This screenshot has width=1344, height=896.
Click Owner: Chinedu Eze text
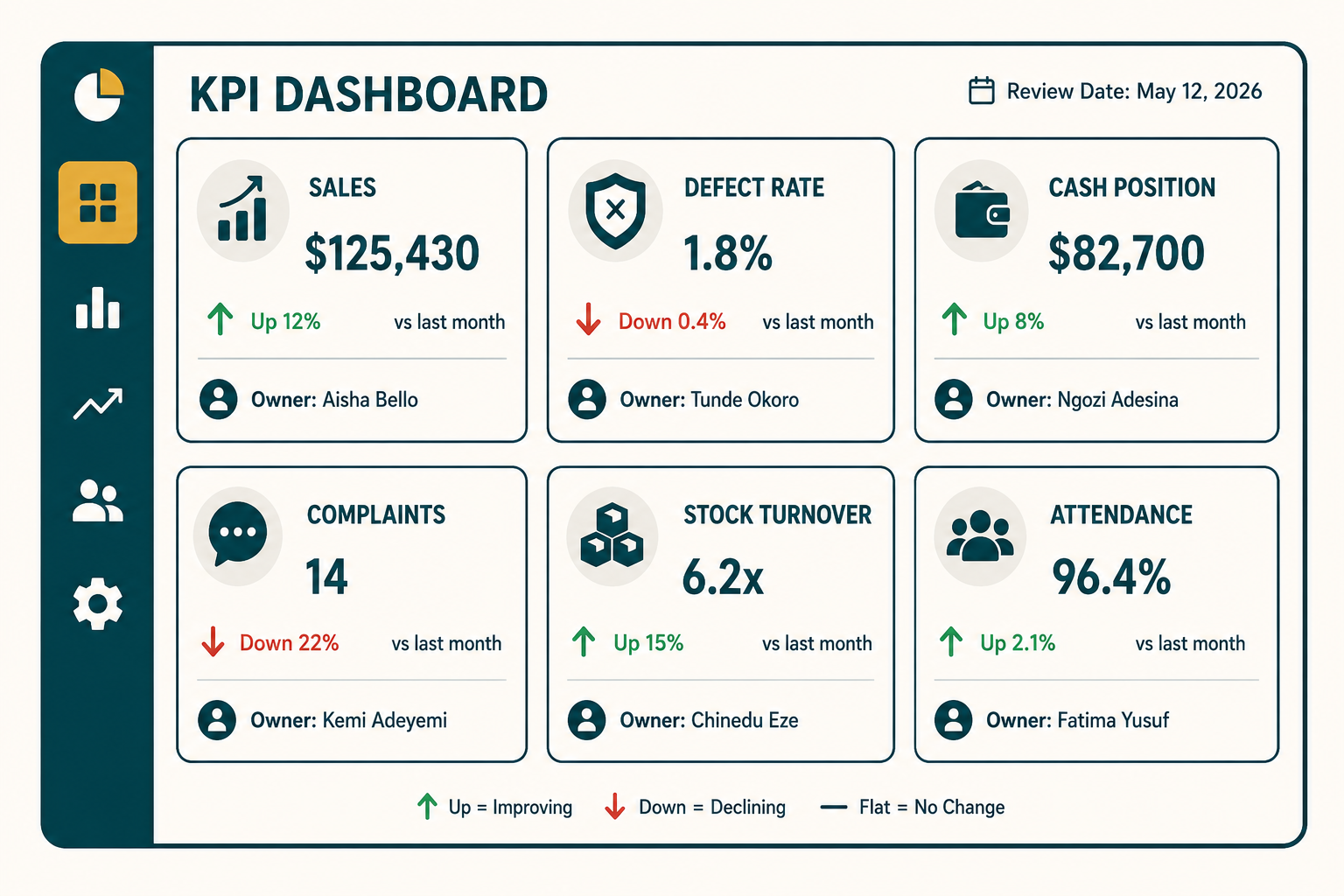(x=709, y=720)
